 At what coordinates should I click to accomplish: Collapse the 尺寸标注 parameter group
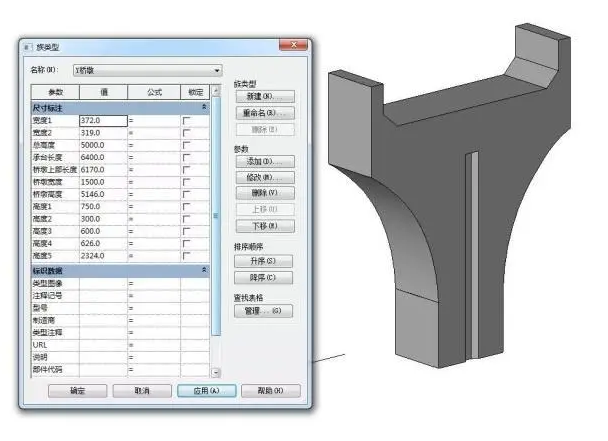click(204, 107)
